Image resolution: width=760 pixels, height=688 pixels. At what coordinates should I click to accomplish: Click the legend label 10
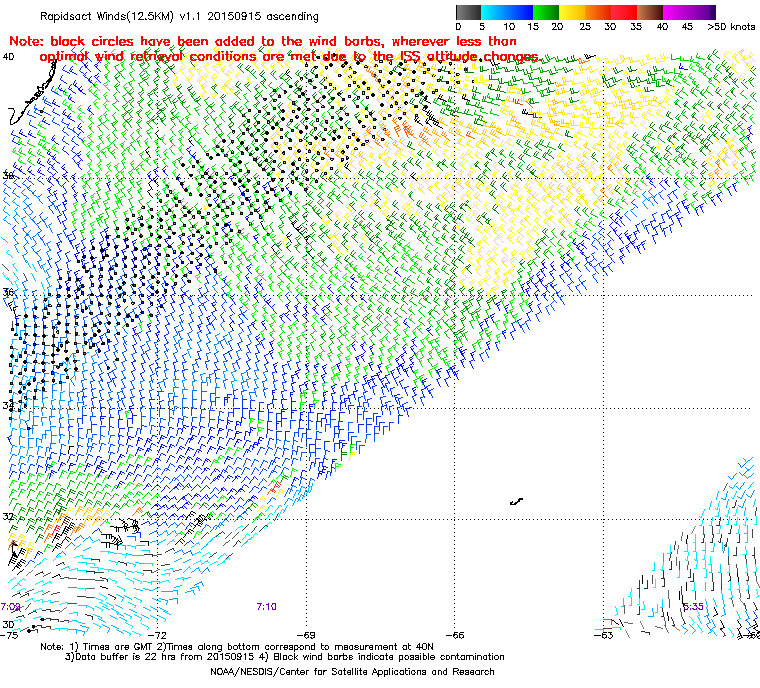point(508,27)
